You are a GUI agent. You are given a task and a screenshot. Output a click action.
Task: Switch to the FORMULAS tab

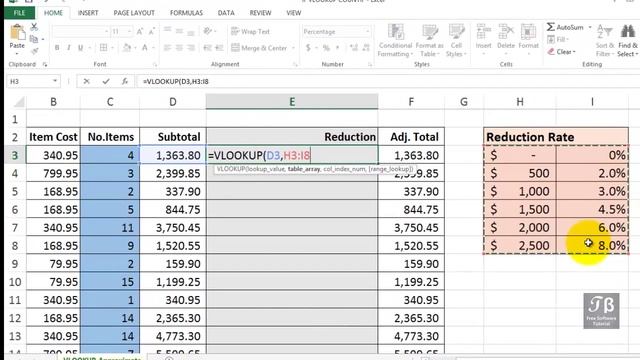[186, 13]
